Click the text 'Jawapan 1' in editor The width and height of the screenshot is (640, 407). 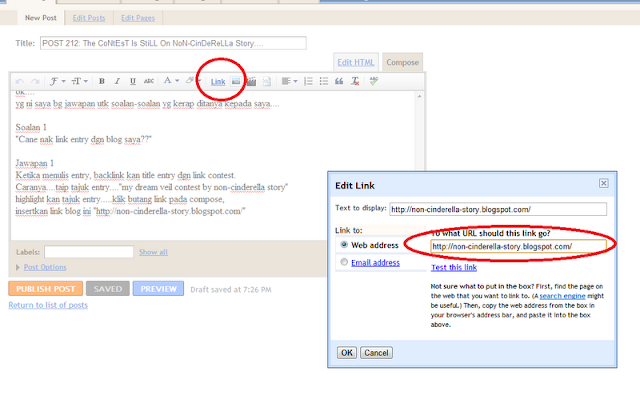(x=35, y=163)
